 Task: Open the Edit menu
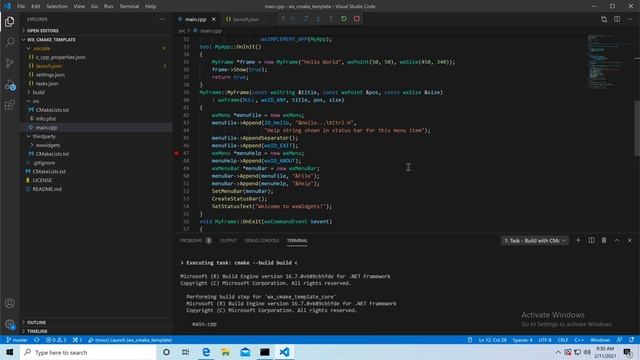pos(36,6)
